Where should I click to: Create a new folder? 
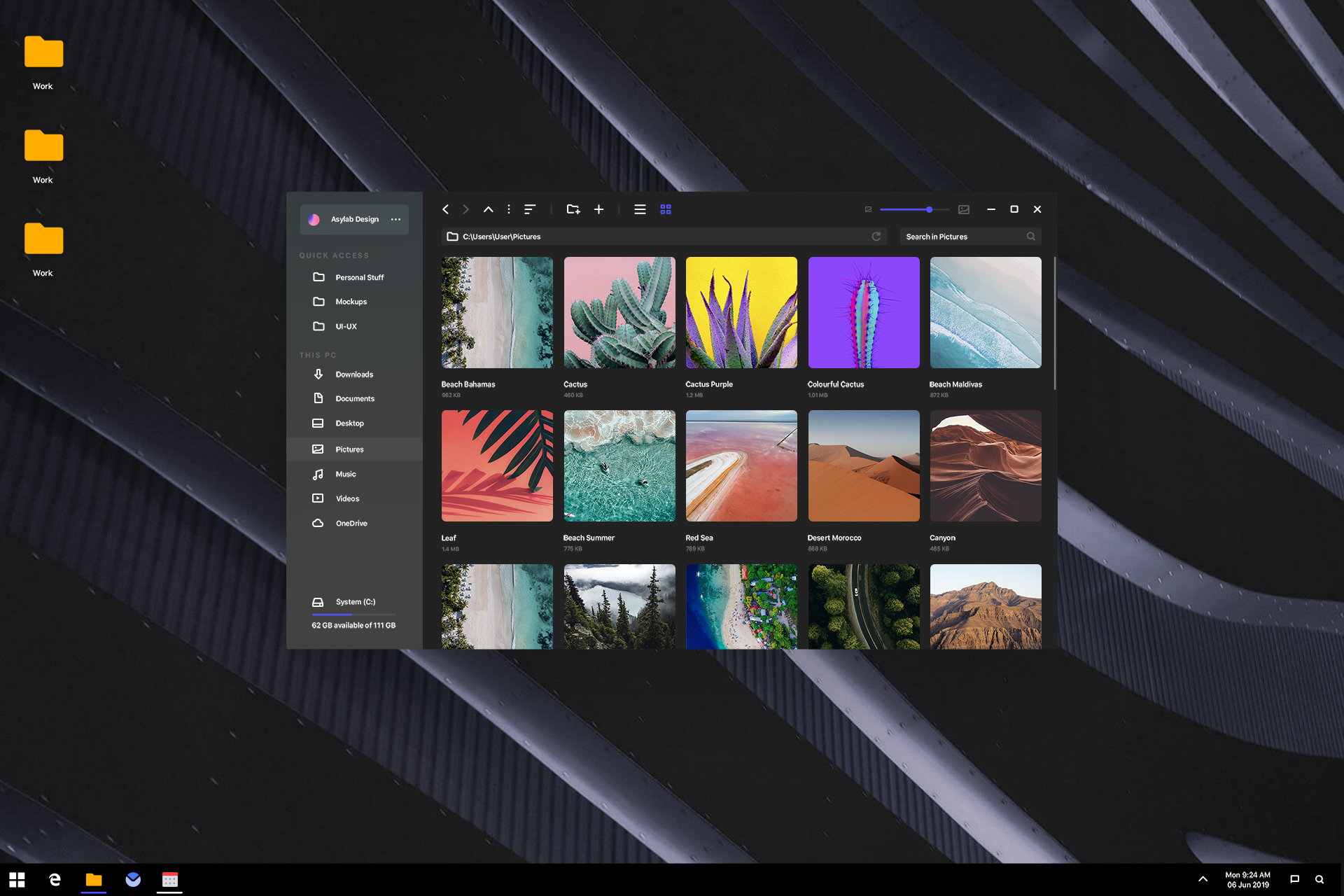click(573, 209)
